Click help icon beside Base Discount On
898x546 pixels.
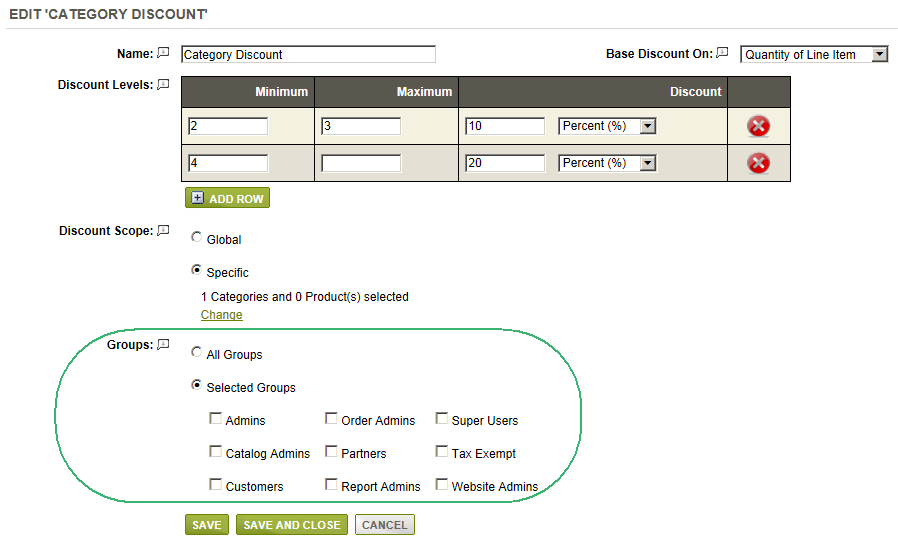(x=722, y=53)
